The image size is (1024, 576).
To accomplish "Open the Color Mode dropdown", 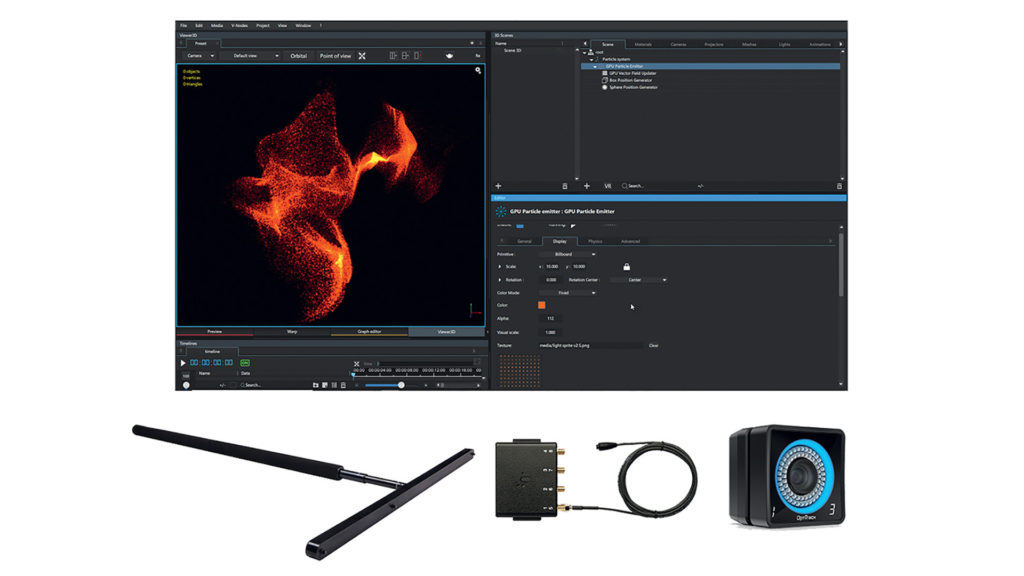I will (575, 292).
